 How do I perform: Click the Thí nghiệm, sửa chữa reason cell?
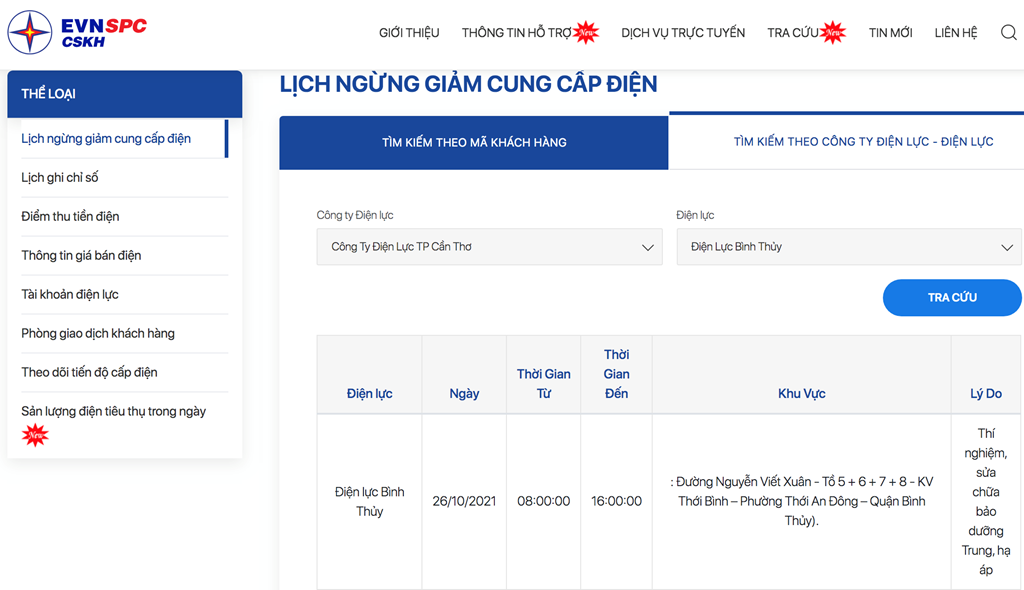(986, 501)
